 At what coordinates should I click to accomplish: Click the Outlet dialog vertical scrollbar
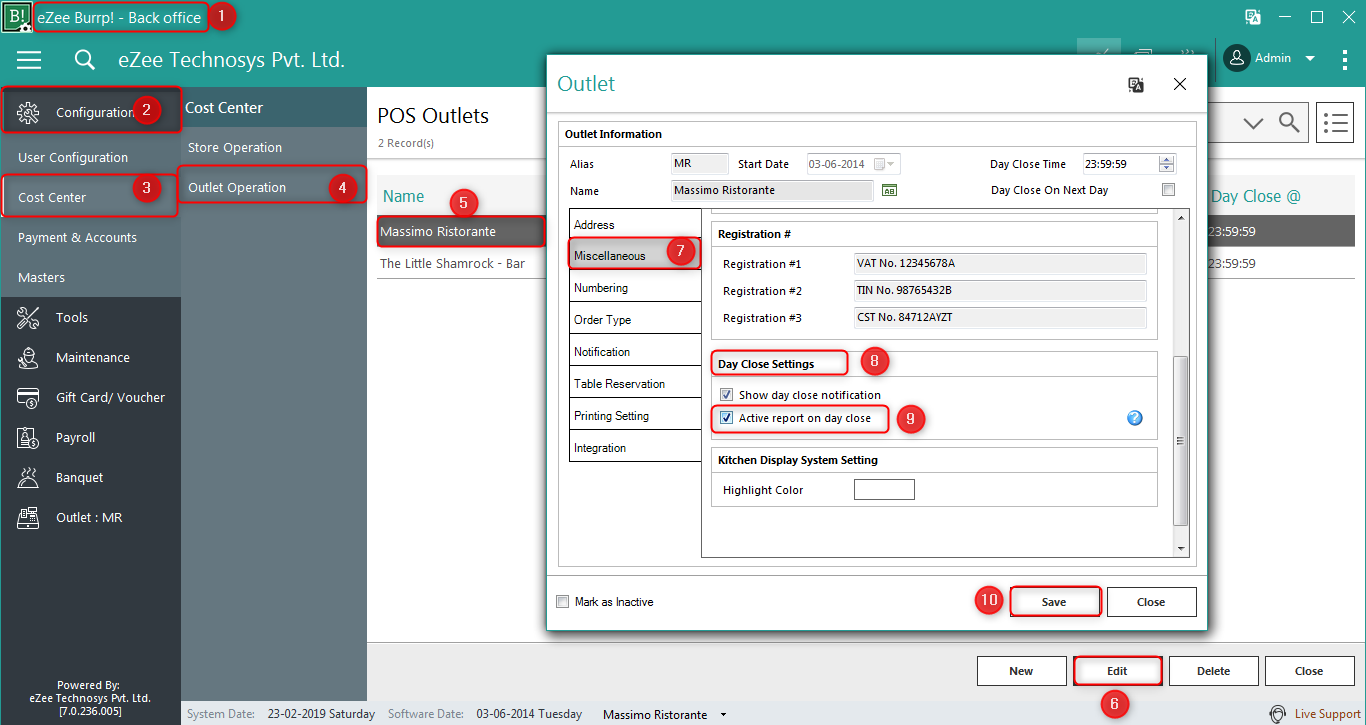click(1181, 440)
